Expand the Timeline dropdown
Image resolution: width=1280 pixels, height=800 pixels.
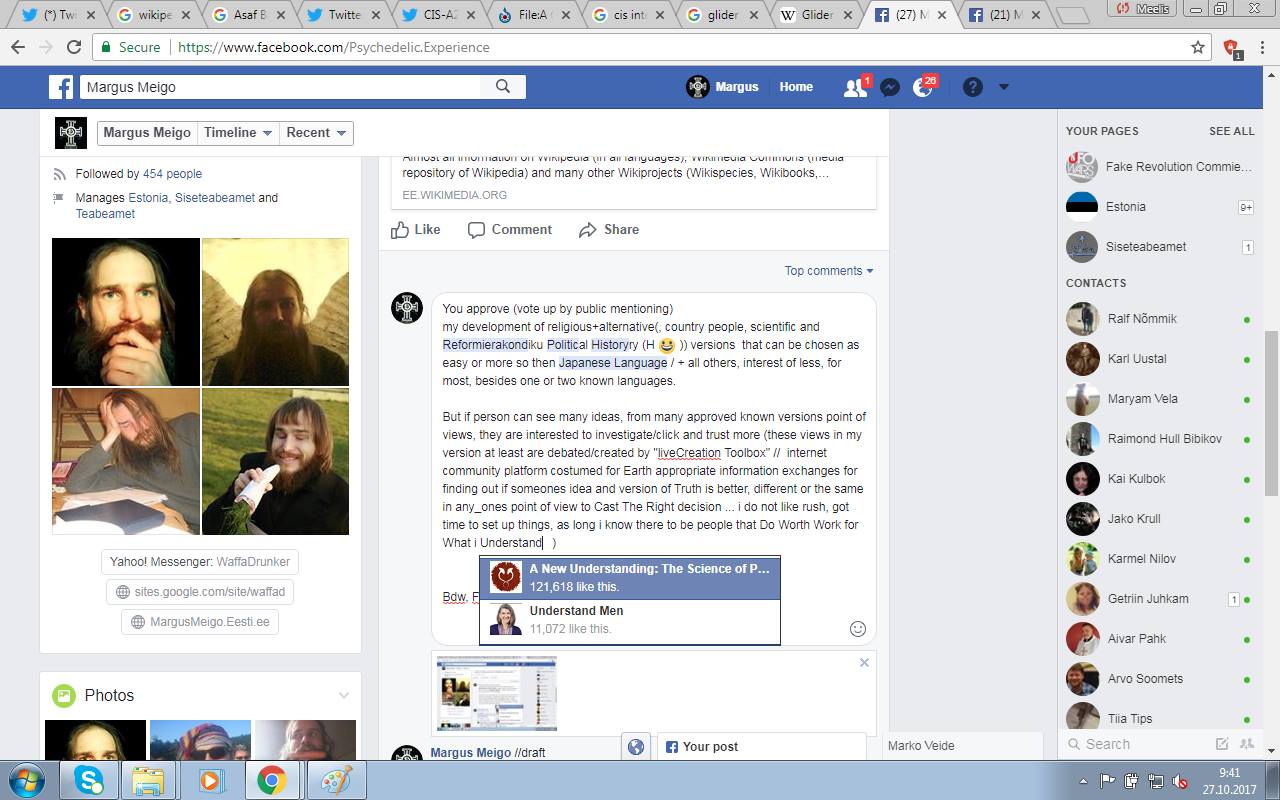(x=238, y=133)
